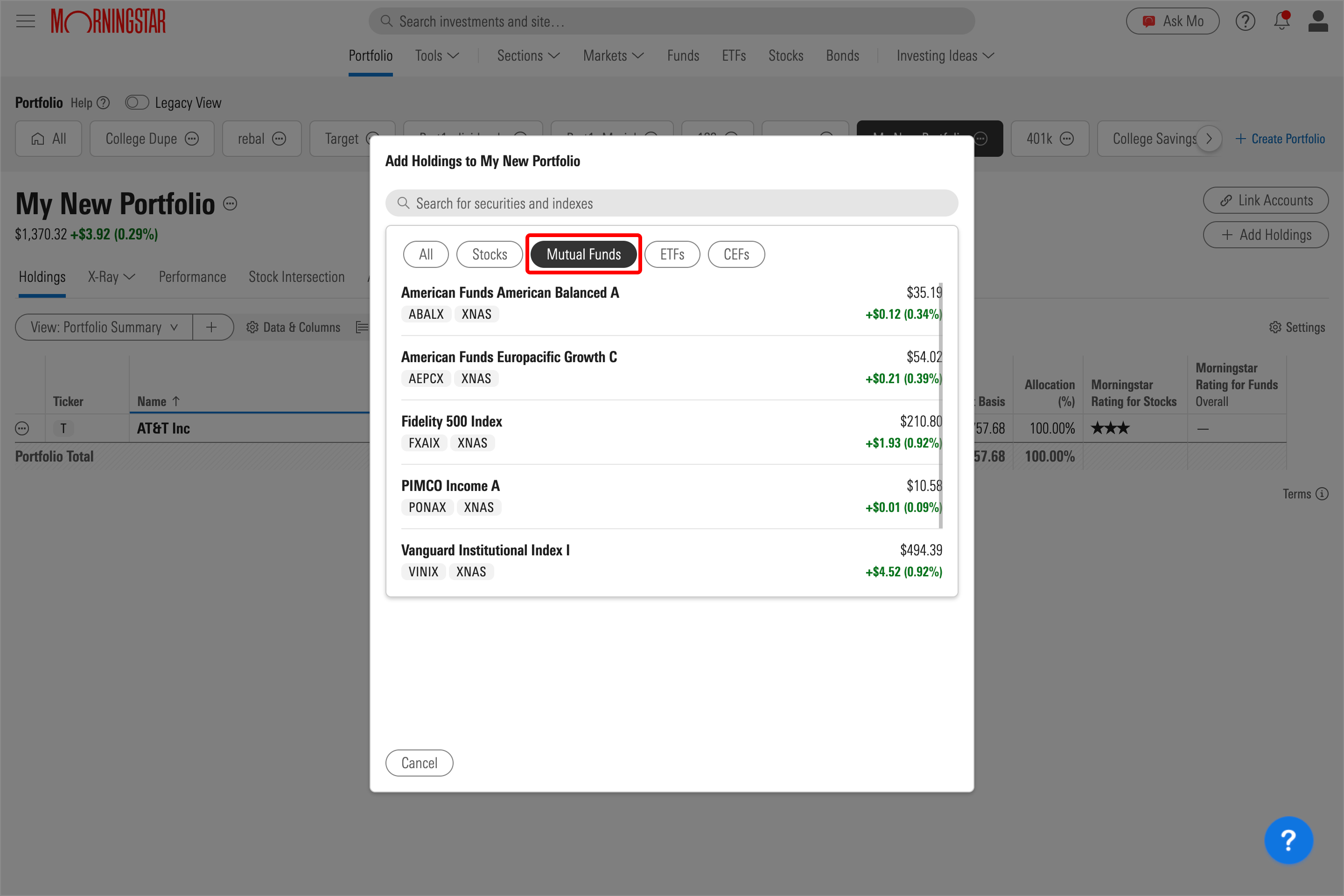Expand the X-Ray tab dropdown

click(x=112, y=277)
